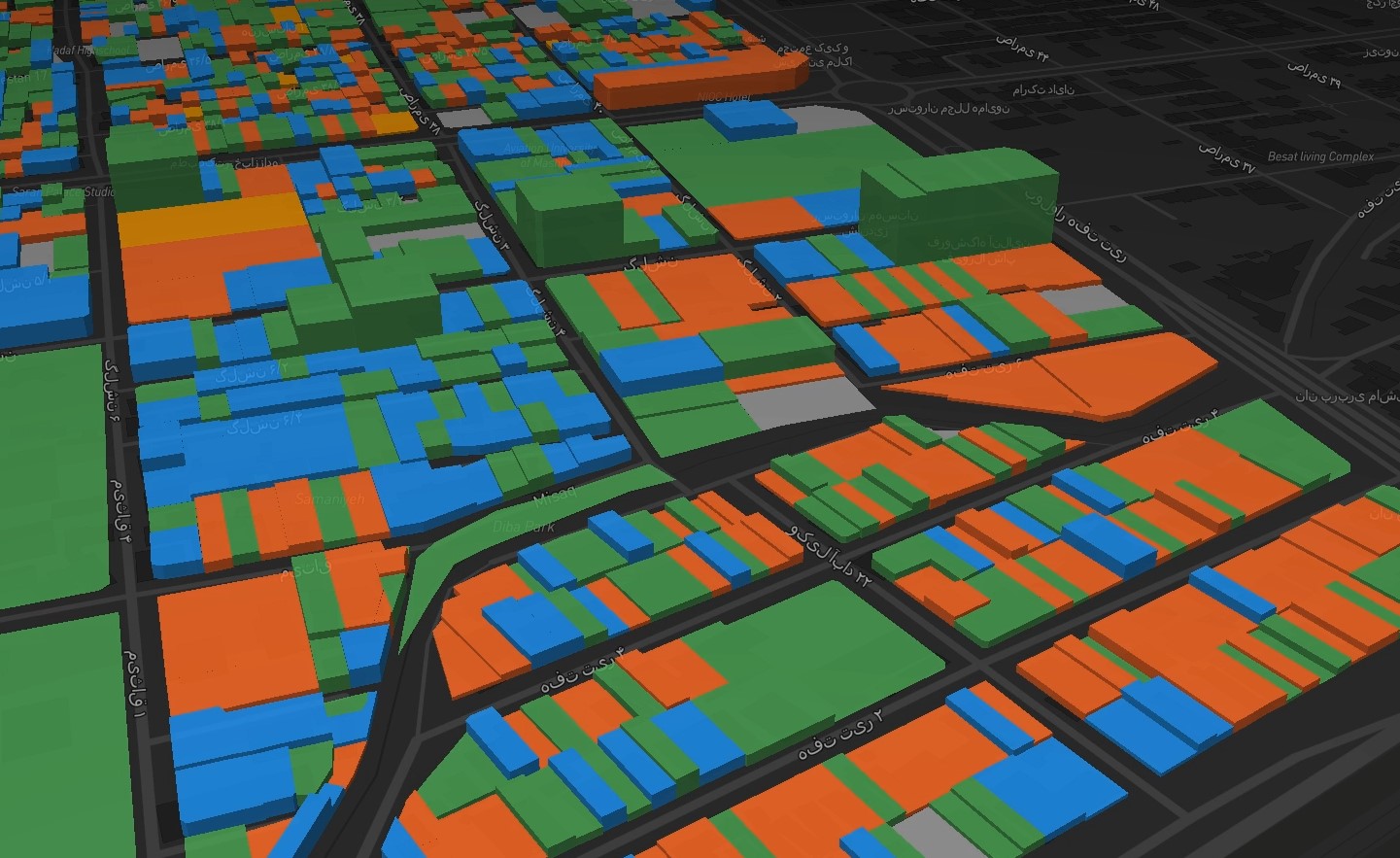Select the Persian street label for Saremi 37
Image resolution: width=1400 pixels, height=858 pixels.
pyautogui.click(x=1226, y=157)
